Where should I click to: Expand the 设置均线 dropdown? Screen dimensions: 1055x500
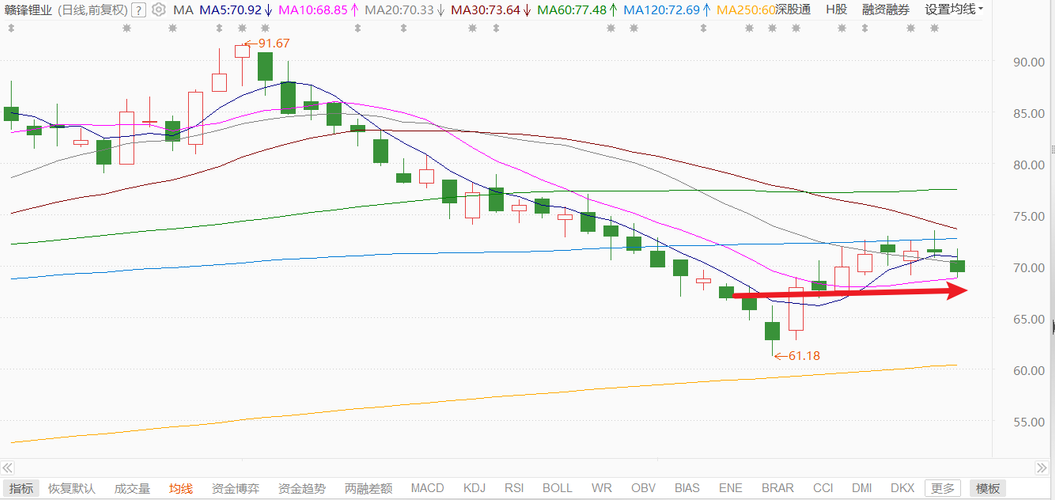pyautogui.click(x=953, y=10)
